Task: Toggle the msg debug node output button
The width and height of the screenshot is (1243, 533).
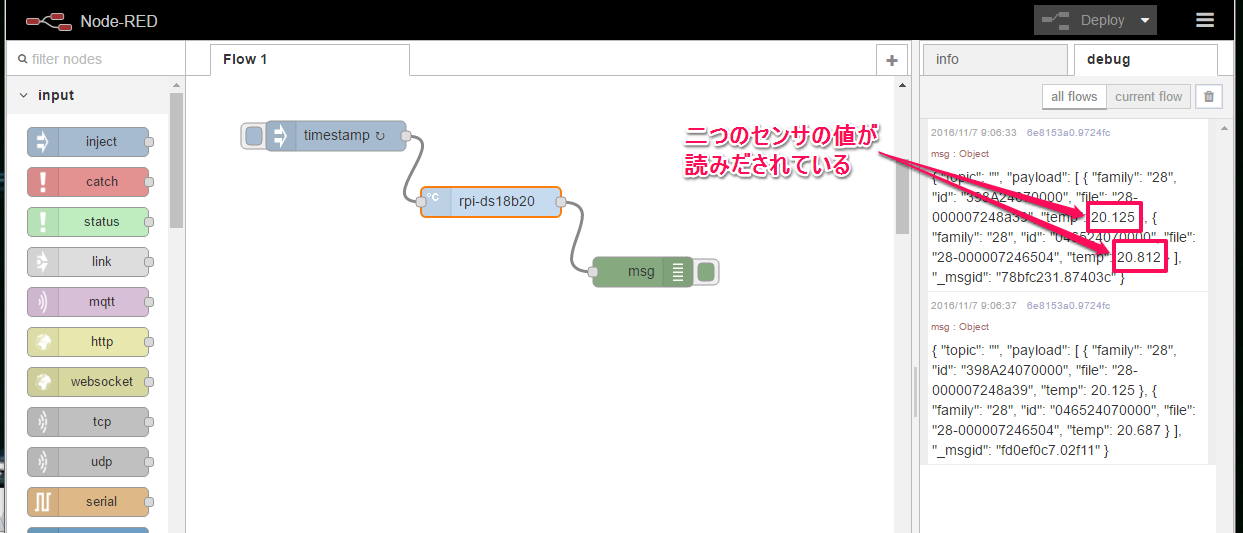Action: click(x=706, y=271)
